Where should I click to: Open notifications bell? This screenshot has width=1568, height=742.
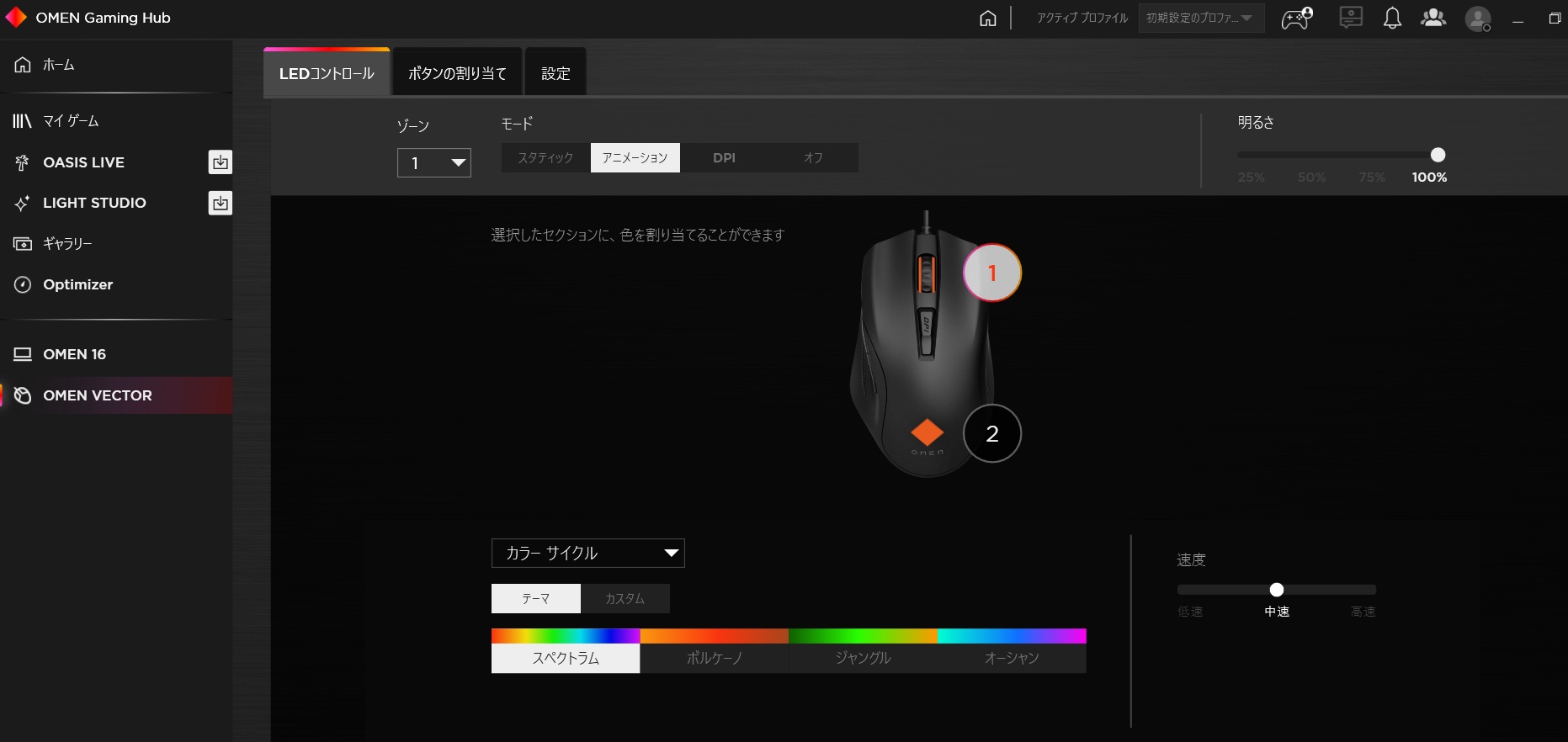[x=1393, y=18]
